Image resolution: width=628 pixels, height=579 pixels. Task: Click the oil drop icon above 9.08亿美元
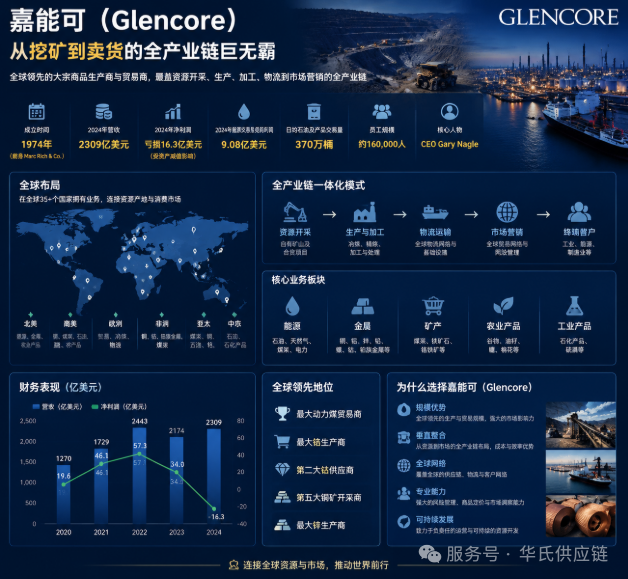(244, 112)
